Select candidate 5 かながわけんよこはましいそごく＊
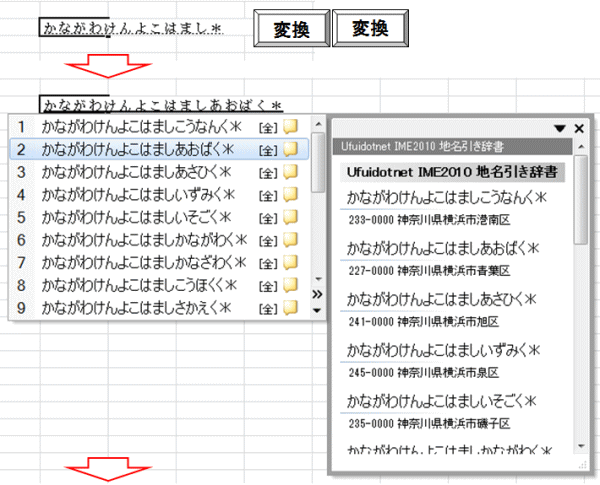 point(159,217)
